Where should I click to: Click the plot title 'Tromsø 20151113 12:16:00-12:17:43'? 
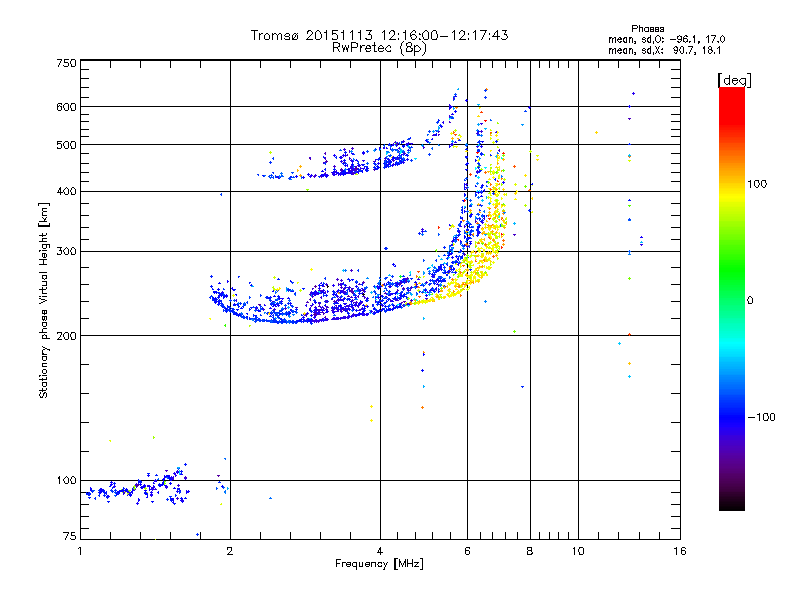pyautogui.click(x=379, y=35)
